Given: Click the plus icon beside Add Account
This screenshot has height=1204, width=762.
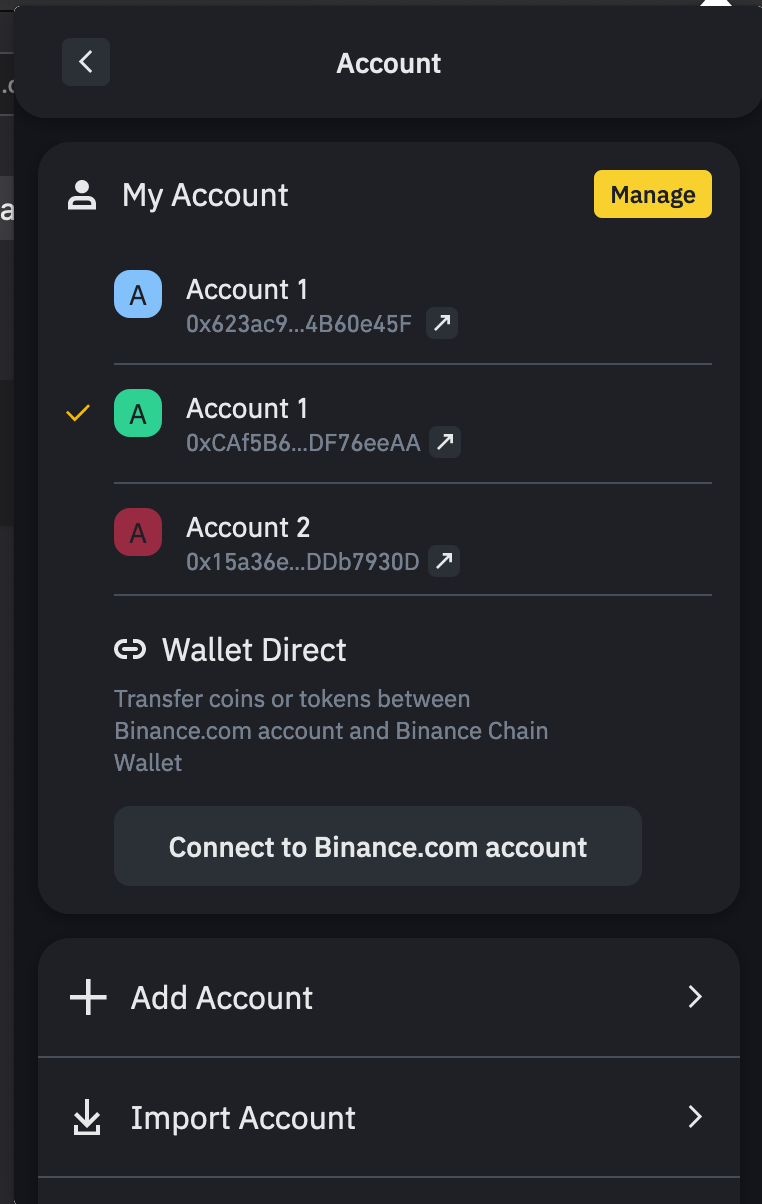Looking at the screenshot, I should 88,997.
